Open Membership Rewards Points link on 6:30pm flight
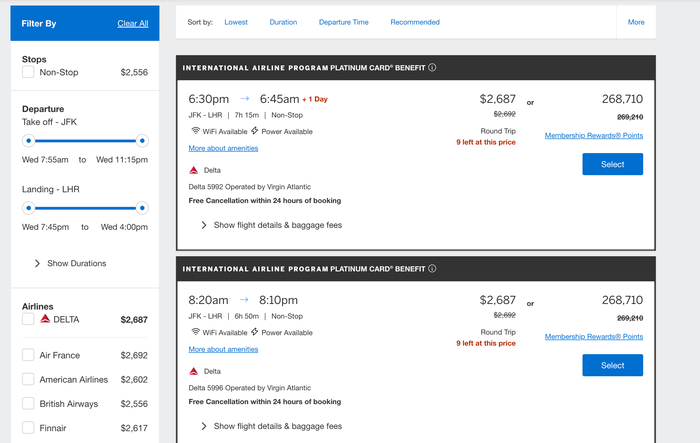The height and width of the screenshot is (443, 700). [594, 135]
